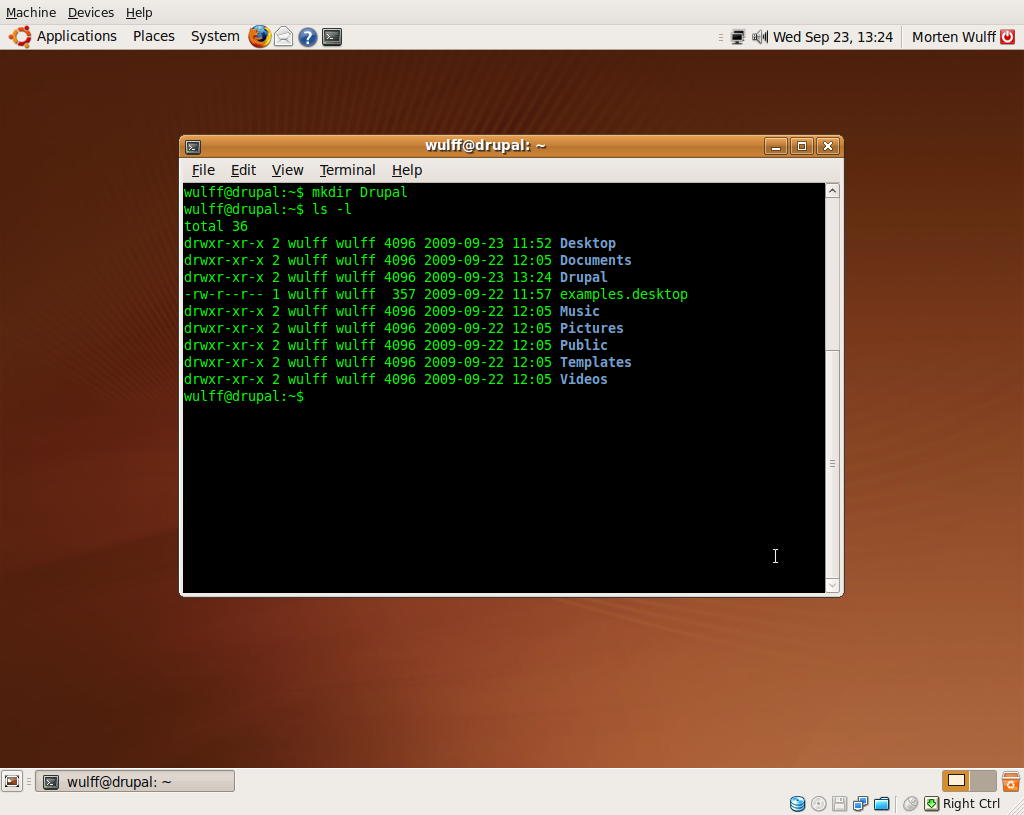1024x815 pixels.
Task: Open the VirtualBox Machine menu
Action: coord(31,12)
